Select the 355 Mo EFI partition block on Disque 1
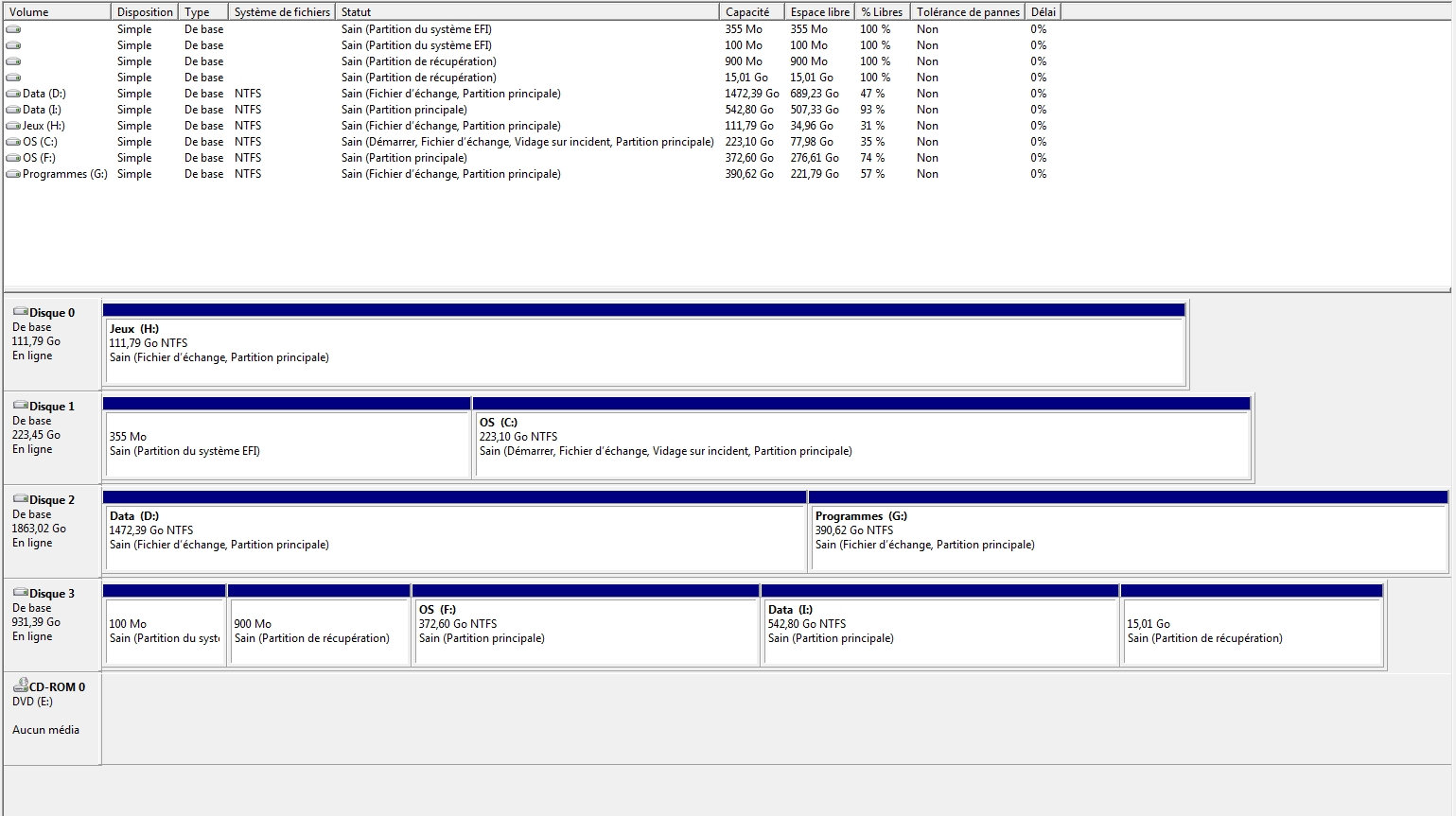Screen dimensions: 1456x816 287,438
